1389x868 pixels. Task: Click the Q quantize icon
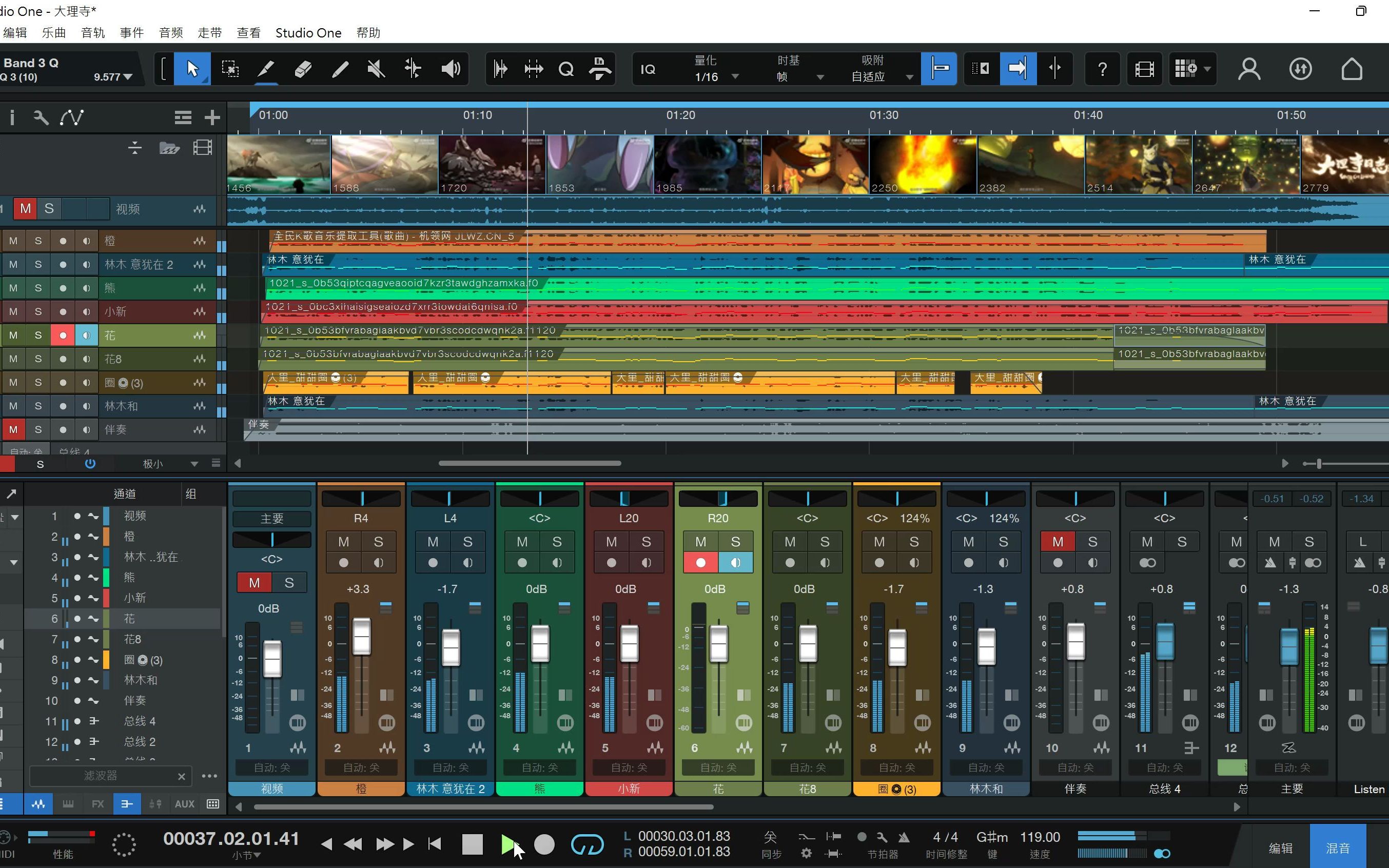click(x=566, y=69)
